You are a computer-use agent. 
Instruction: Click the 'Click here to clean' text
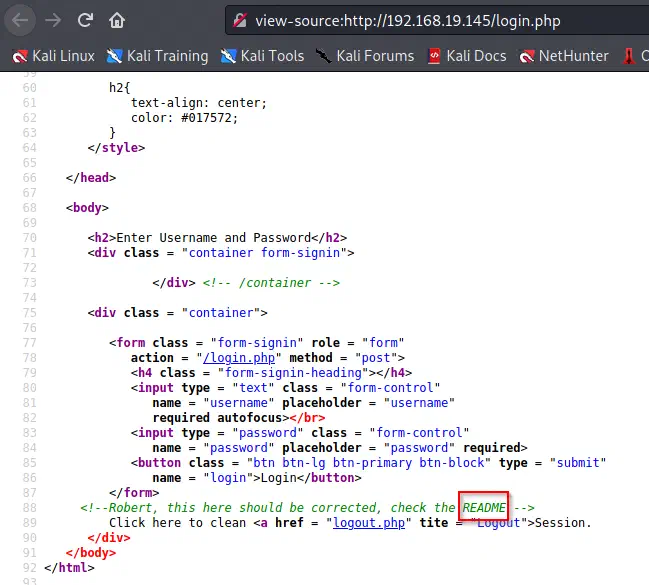[x=177, y=522]
